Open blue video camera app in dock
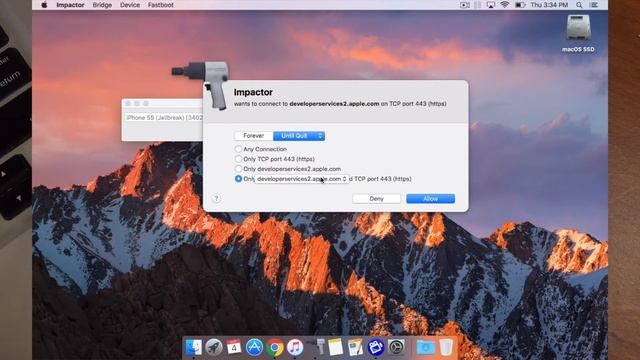 pos(376,347)
